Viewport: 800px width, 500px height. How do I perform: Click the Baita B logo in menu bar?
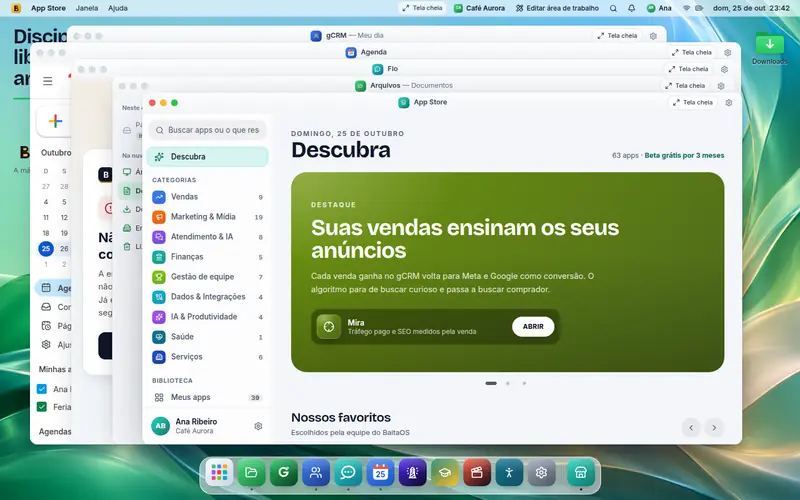16,8
